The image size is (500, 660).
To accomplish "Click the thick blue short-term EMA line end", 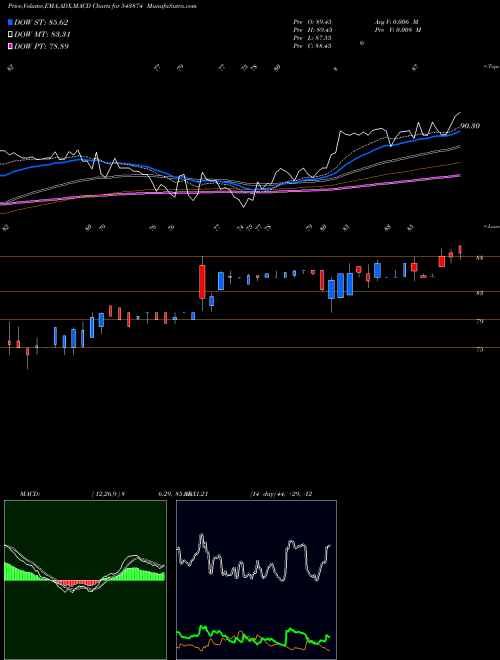I will coord(459,132).
